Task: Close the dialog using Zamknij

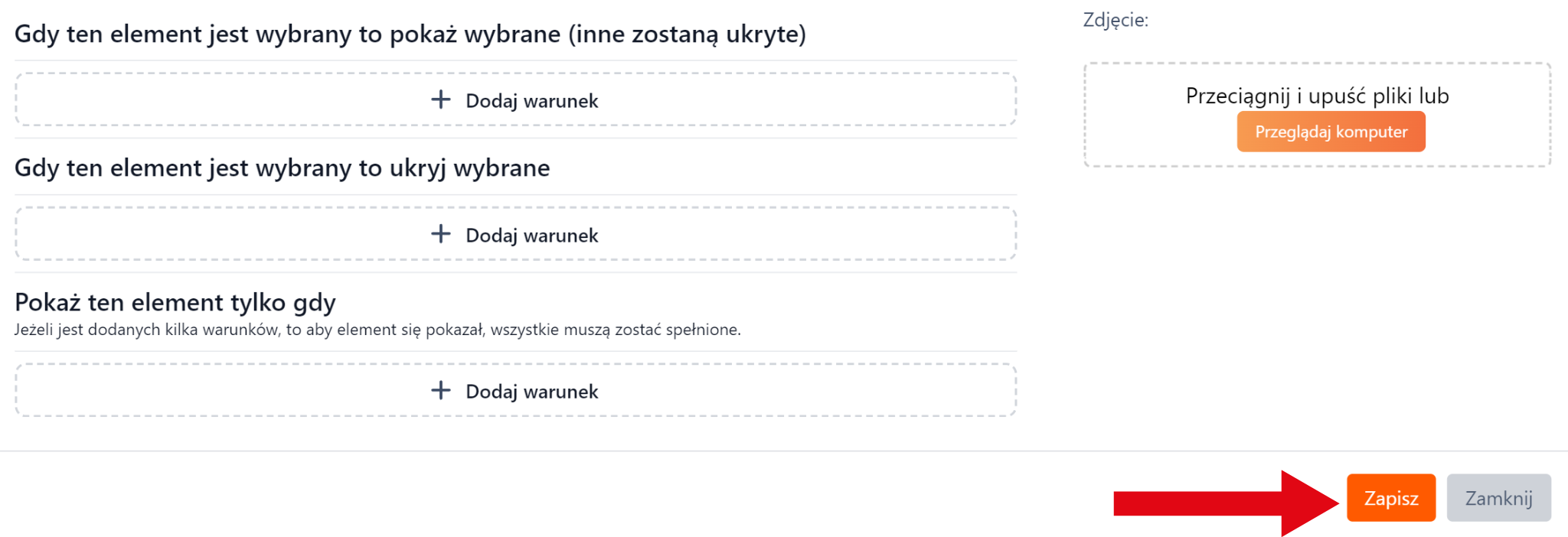Action: point(1498,498)
